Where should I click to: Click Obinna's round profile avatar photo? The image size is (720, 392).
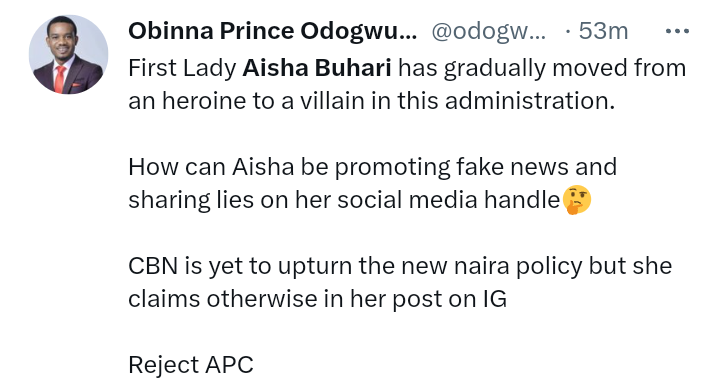tap(68, 55)
